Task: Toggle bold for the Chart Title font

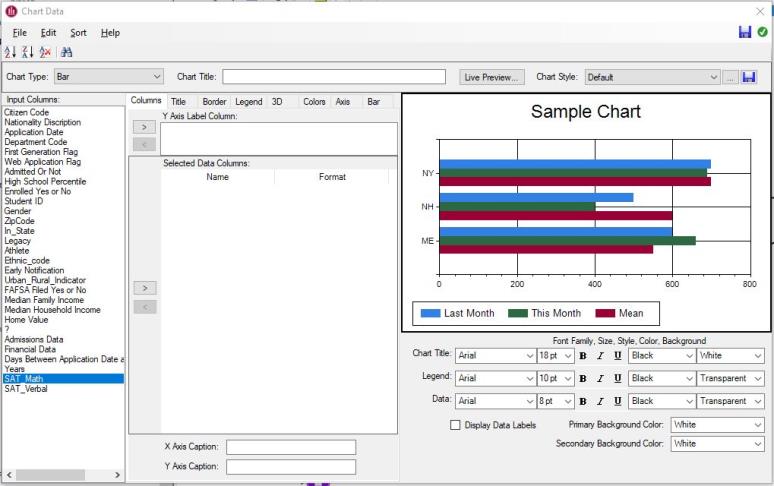Action: [583, 355]
